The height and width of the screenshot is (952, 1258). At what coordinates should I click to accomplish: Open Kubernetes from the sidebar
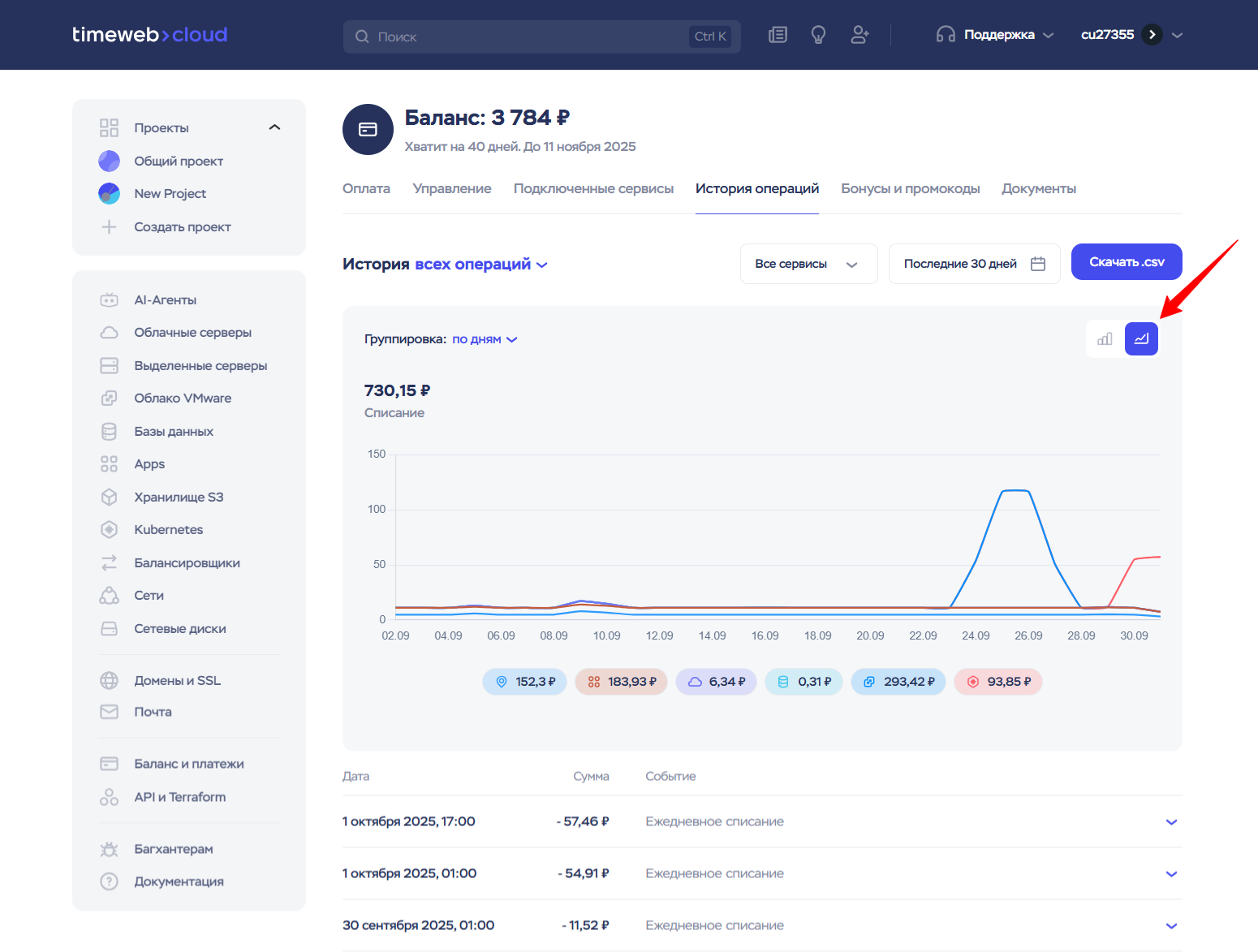[x=168, y=530]
